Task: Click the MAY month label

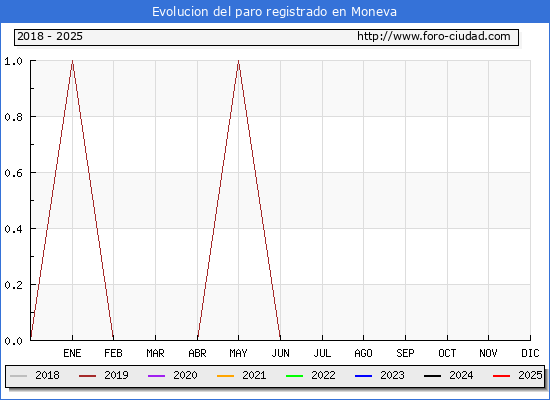Action: pyautogui.click(x=239, y=353)
